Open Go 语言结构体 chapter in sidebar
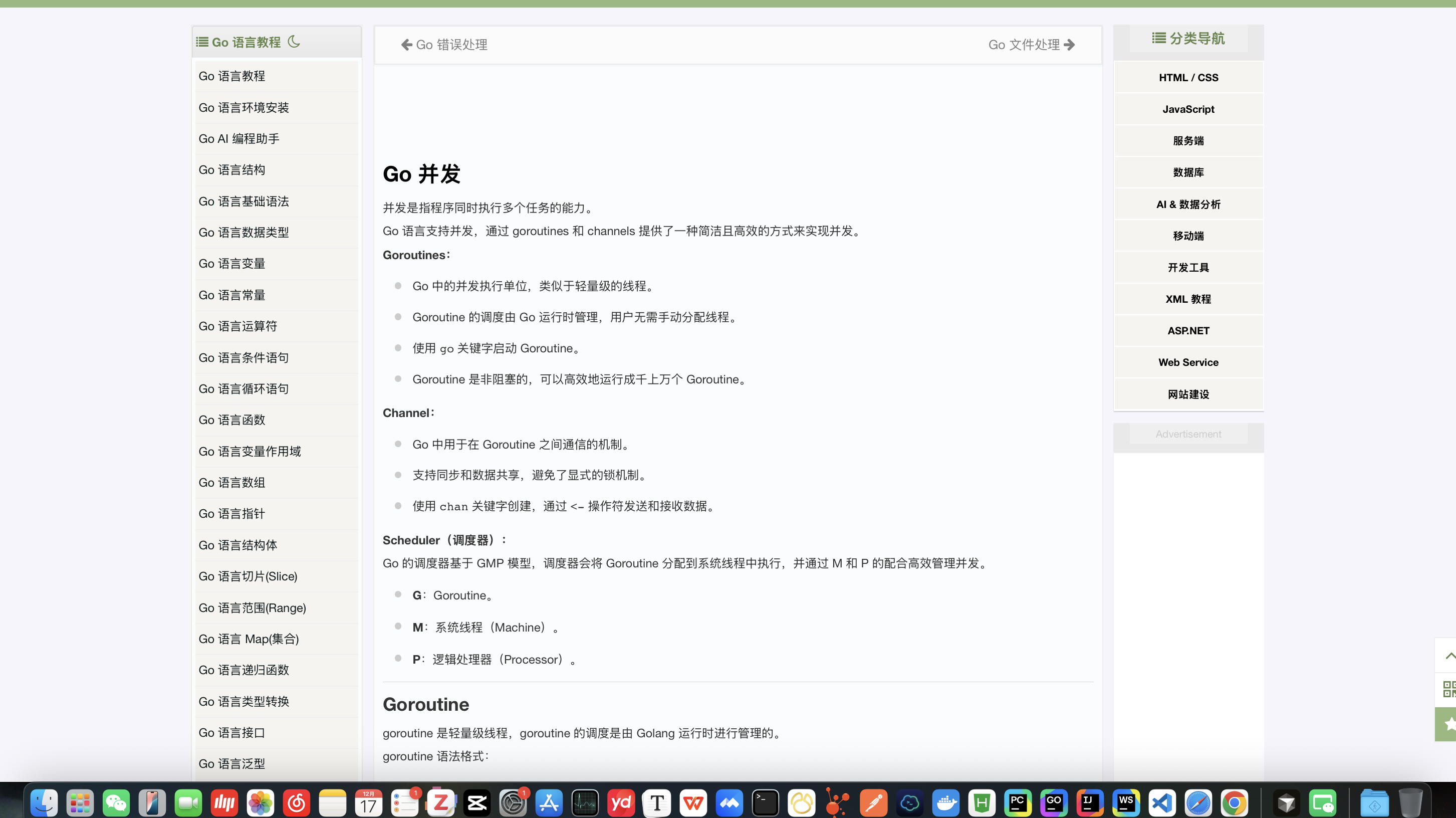 click(x=238, y=545)
